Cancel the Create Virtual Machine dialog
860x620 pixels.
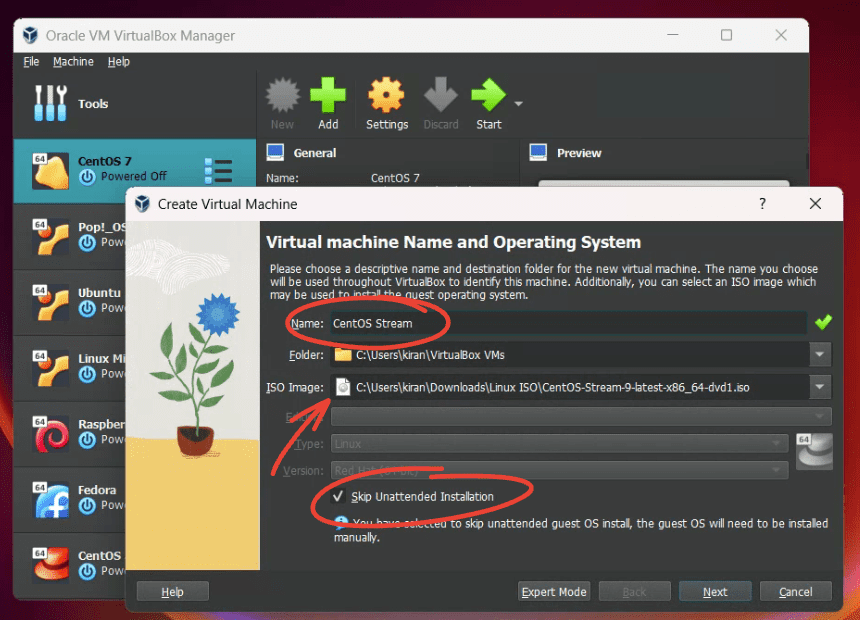tap(795, 591)
